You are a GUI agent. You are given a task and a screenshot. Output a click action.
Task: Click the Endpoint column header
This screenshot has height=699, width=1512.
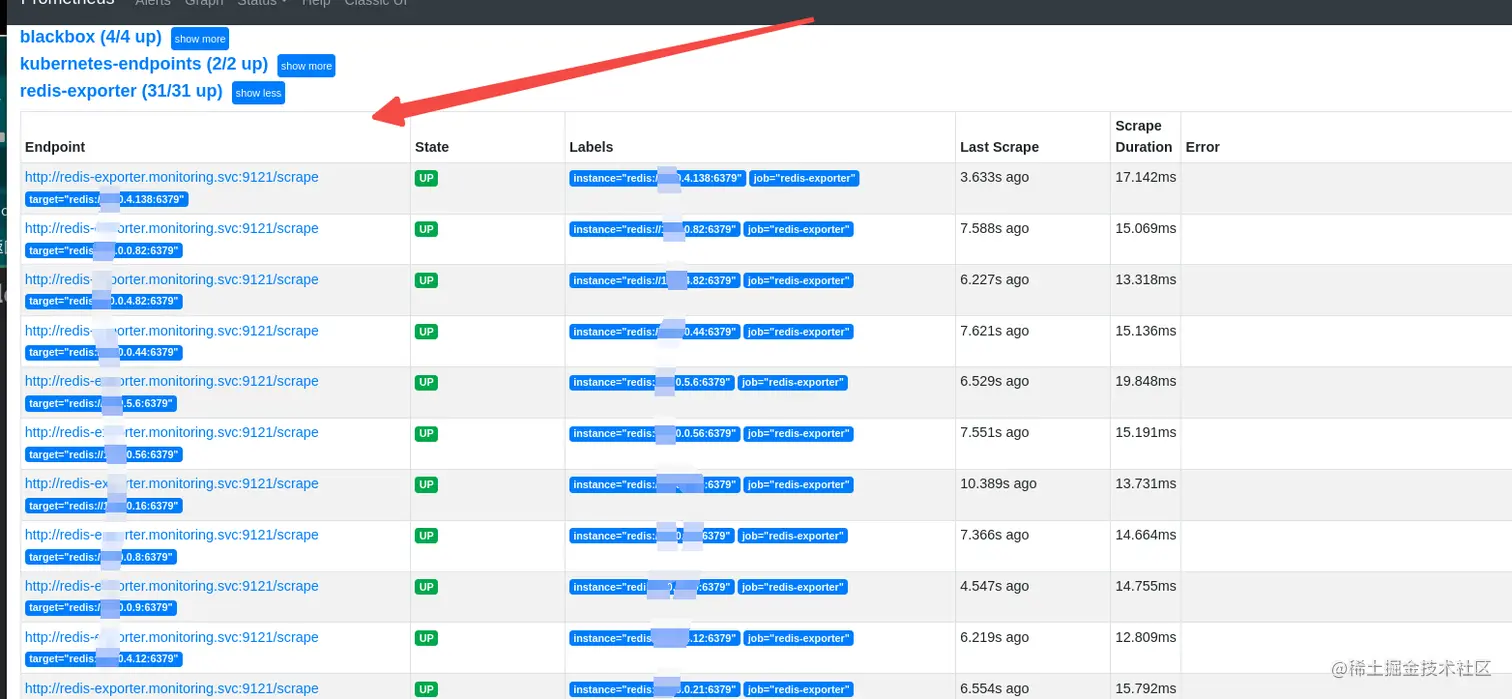55,147
